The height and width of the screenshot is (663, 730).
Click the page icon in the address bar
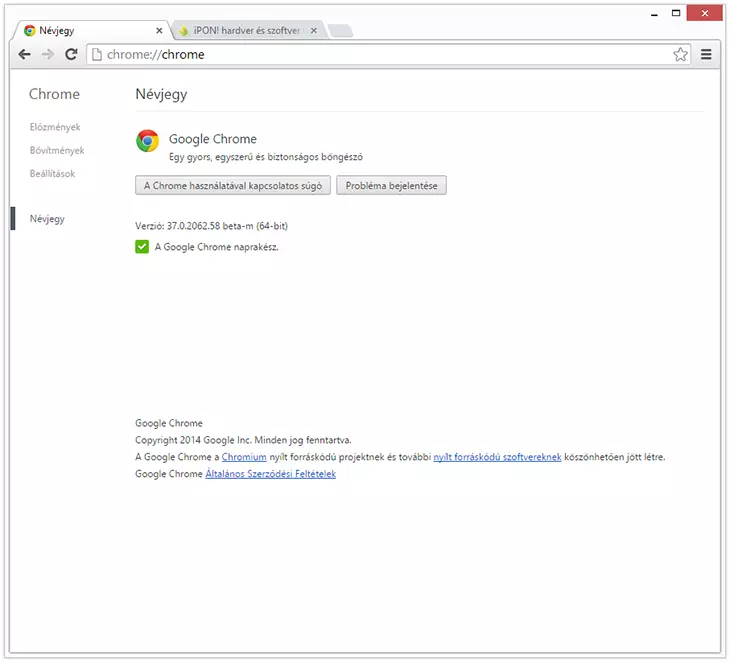pyautogui.click(x=97, y=54)
